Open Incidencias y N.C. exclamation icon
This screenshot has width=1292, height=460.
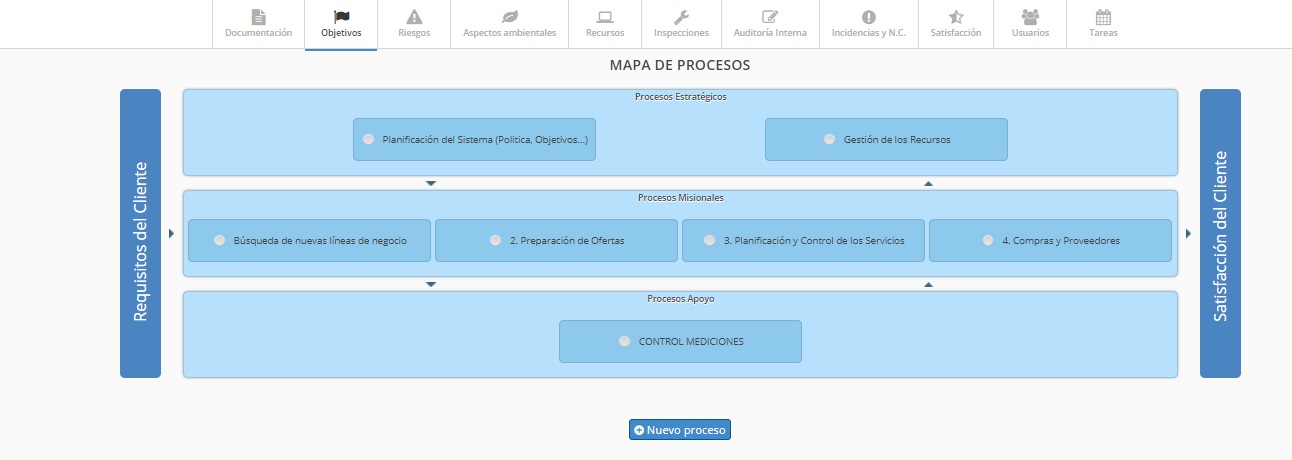pyautogui.click(x=868, y=16)
